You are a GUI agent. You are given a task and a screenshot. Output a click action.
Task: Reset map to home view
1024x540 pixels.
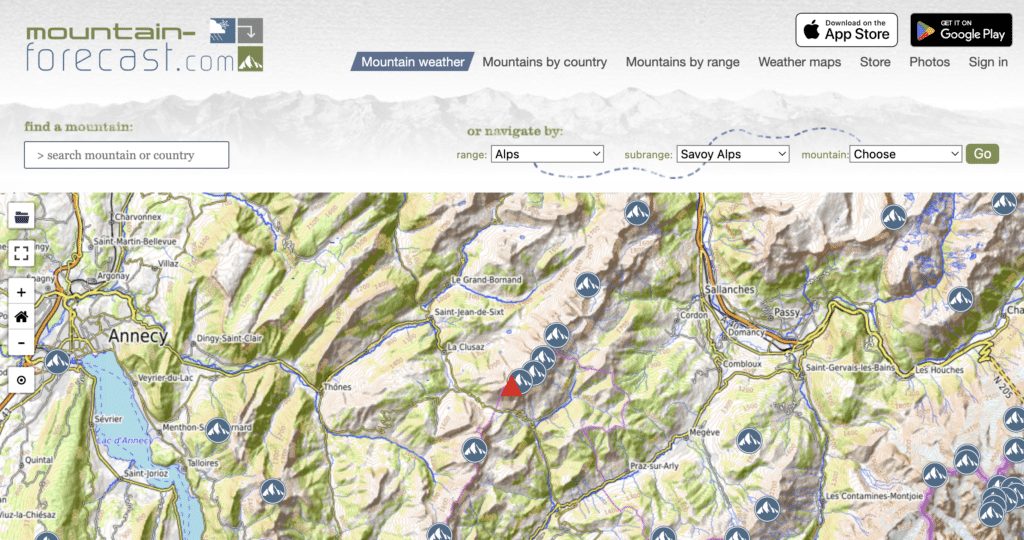click(x=22, y=317)
